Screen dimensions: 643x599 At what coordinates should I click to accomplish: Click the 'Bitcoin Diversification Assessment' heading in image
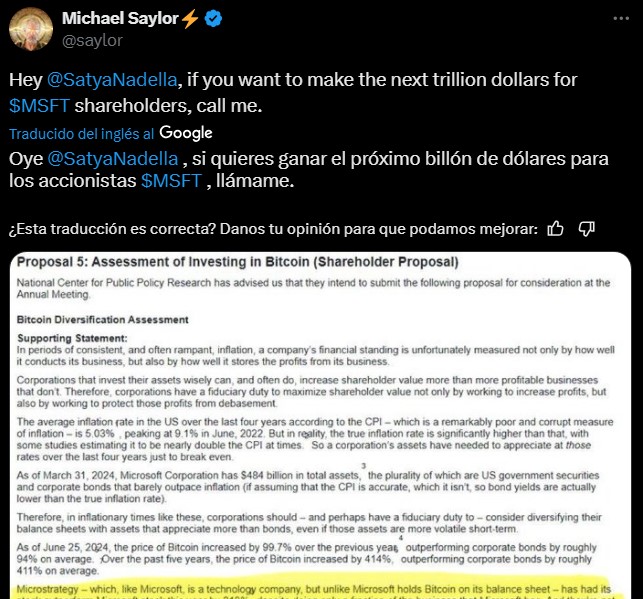pyautogui.click(x=103, y=320)
